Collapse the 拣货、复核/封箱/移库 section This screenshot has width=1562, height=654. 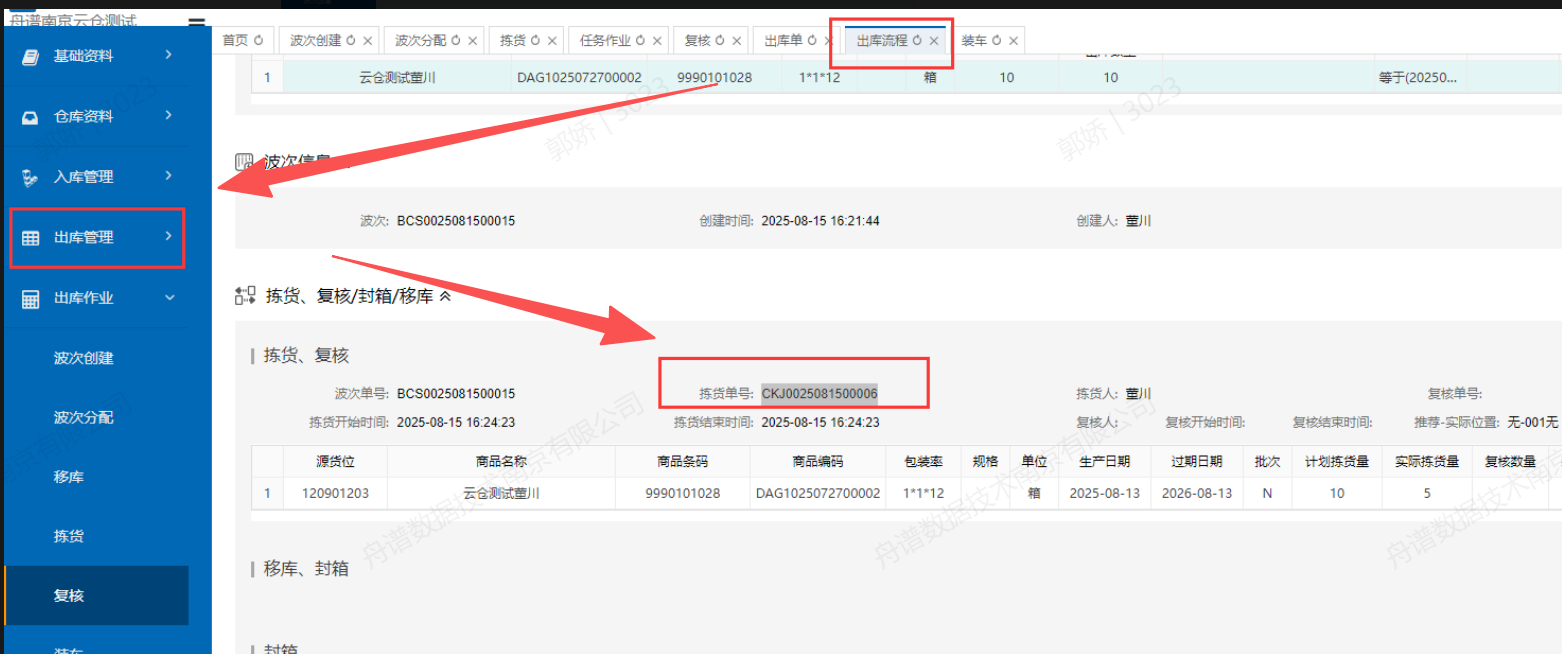coord(445,296)
